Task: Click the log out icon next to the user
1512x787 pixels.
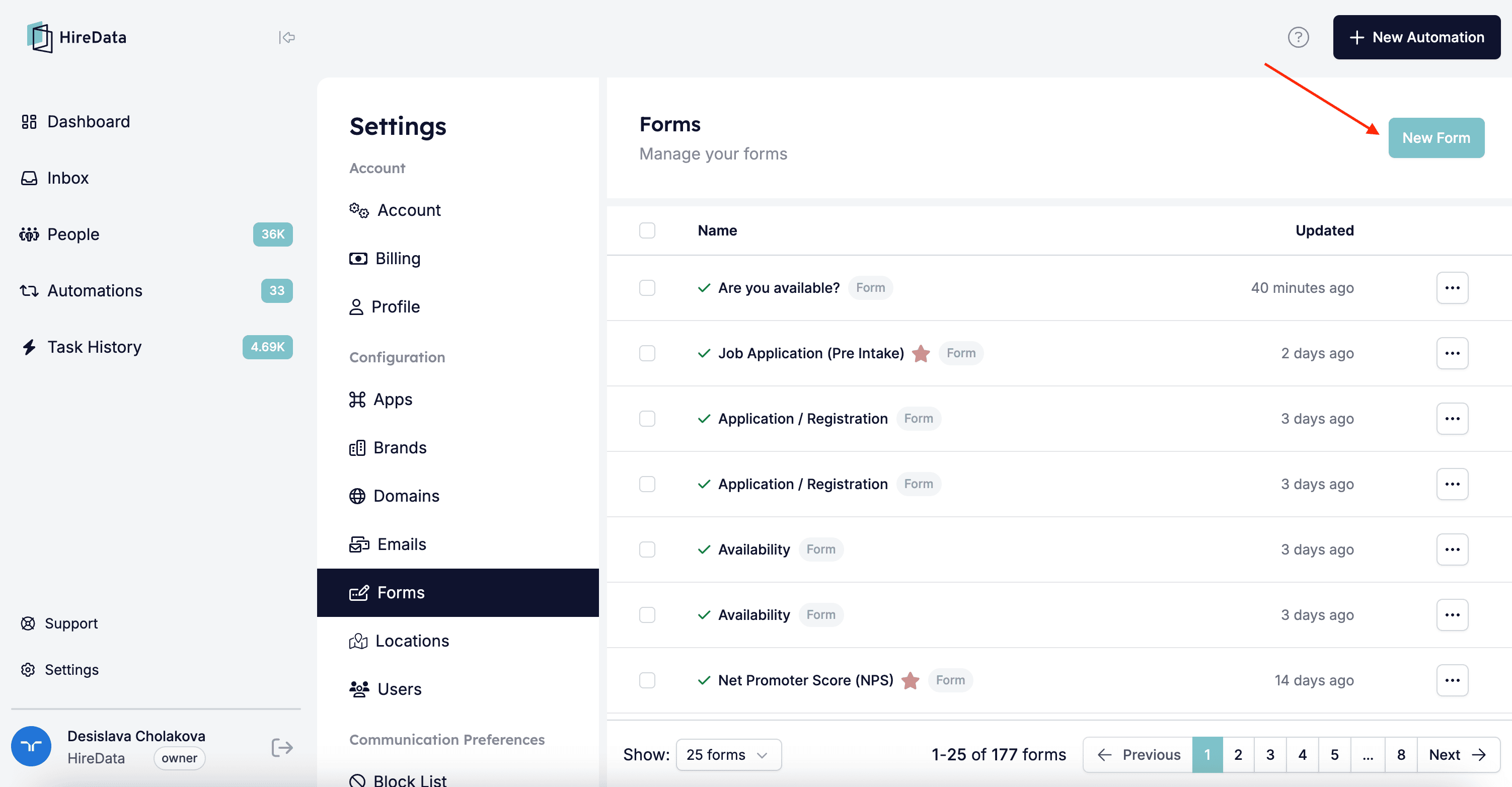Action: click(282, 747)
